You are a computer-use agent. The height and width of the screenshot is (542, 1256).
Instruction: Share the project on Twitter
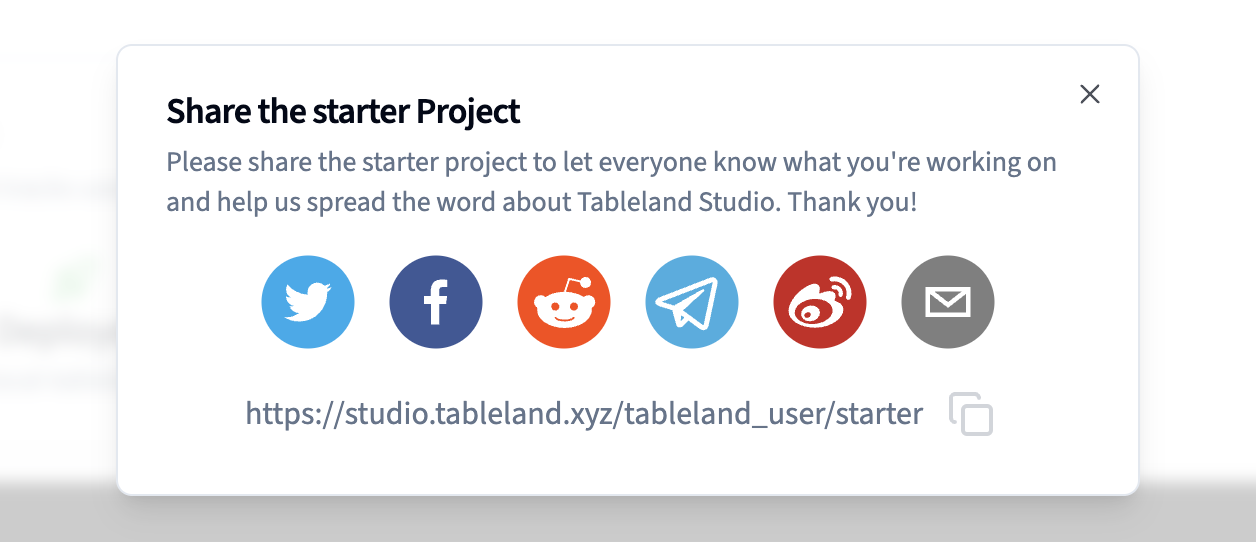point(308,302)
